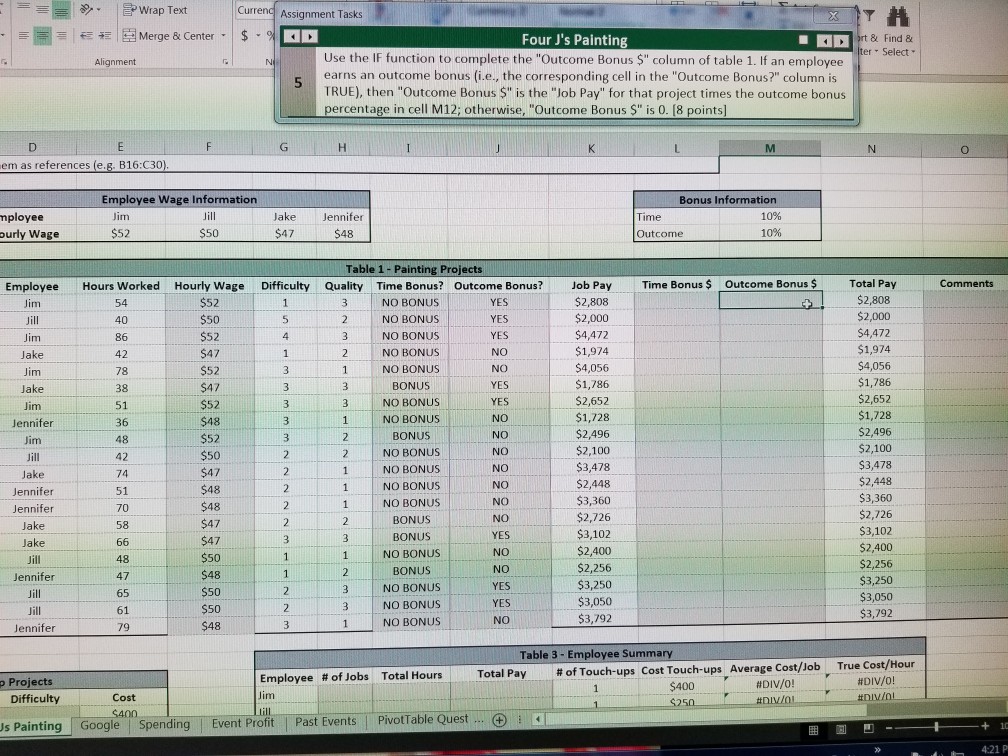Toggle the white square task checkbox
Viewport: 1008px width, 756px height.
[x=803, y=40]
